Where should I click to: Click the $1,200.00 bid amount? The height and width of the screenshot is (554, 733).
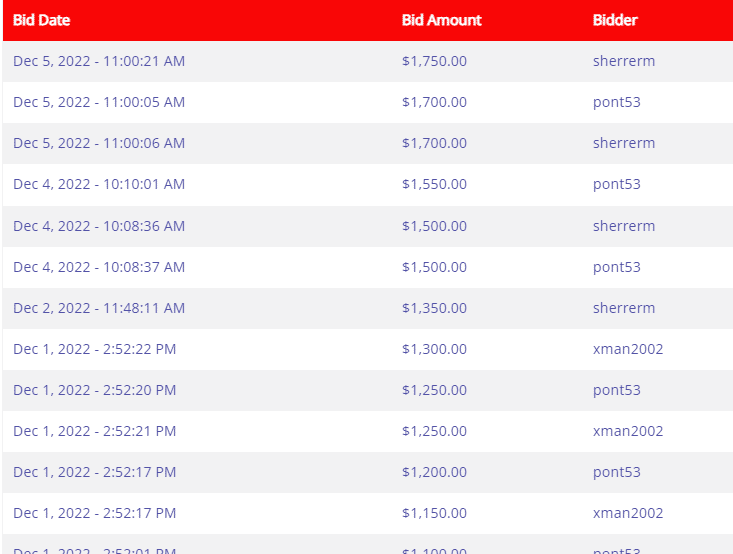click(x=434, y=472)
